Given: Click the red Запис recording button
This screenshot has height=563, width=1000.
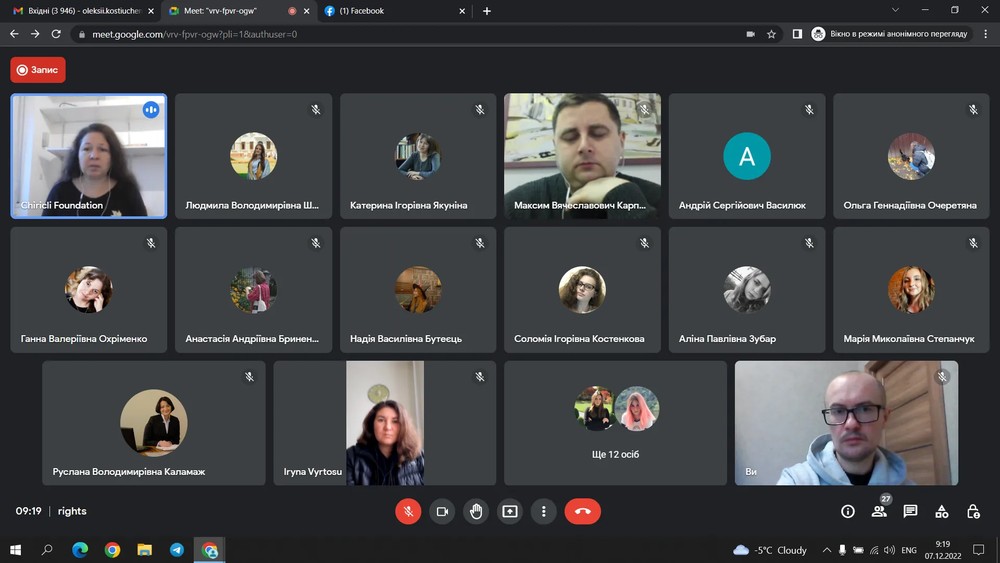Looking at the screenshot, I should [x=38, y=70].
